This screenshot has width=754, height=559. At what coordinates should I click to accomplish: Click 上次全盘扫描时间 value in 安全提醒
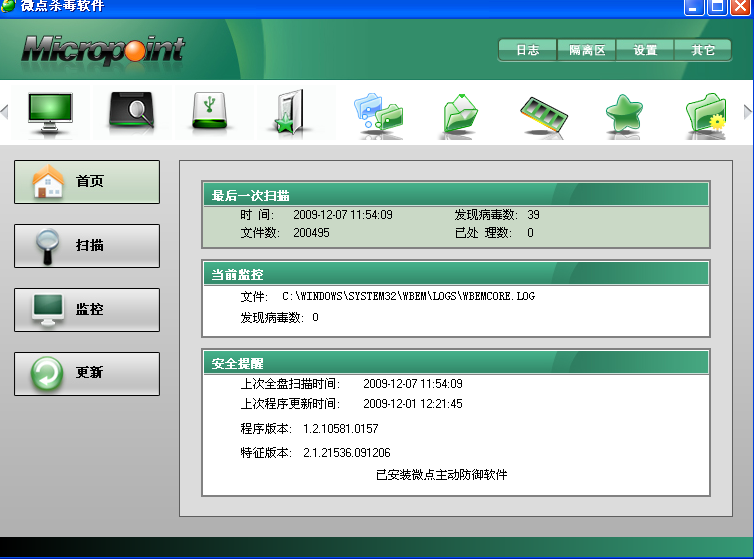[413, 384]
